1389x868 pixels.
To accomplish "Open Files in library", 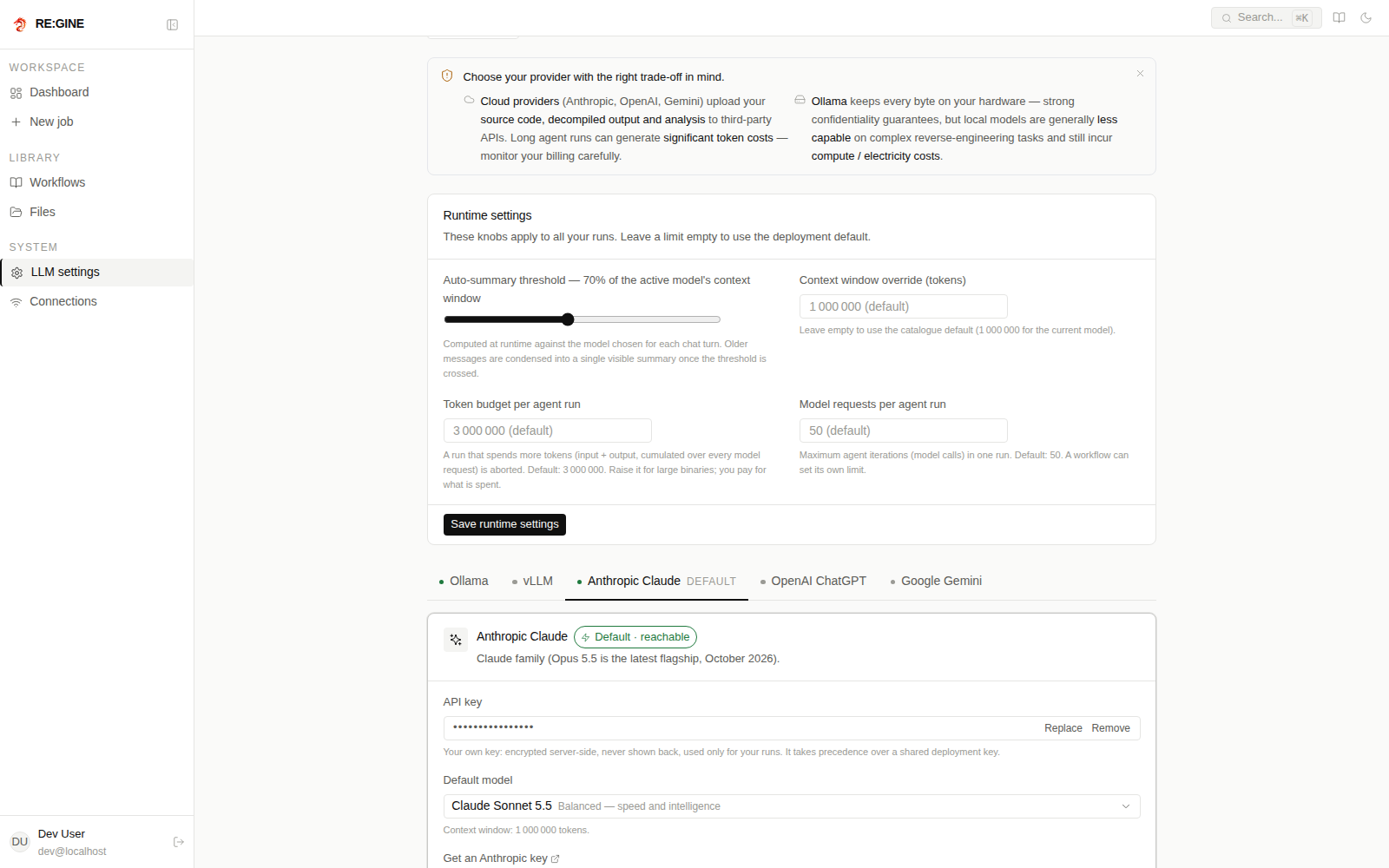I will [96, 212].
